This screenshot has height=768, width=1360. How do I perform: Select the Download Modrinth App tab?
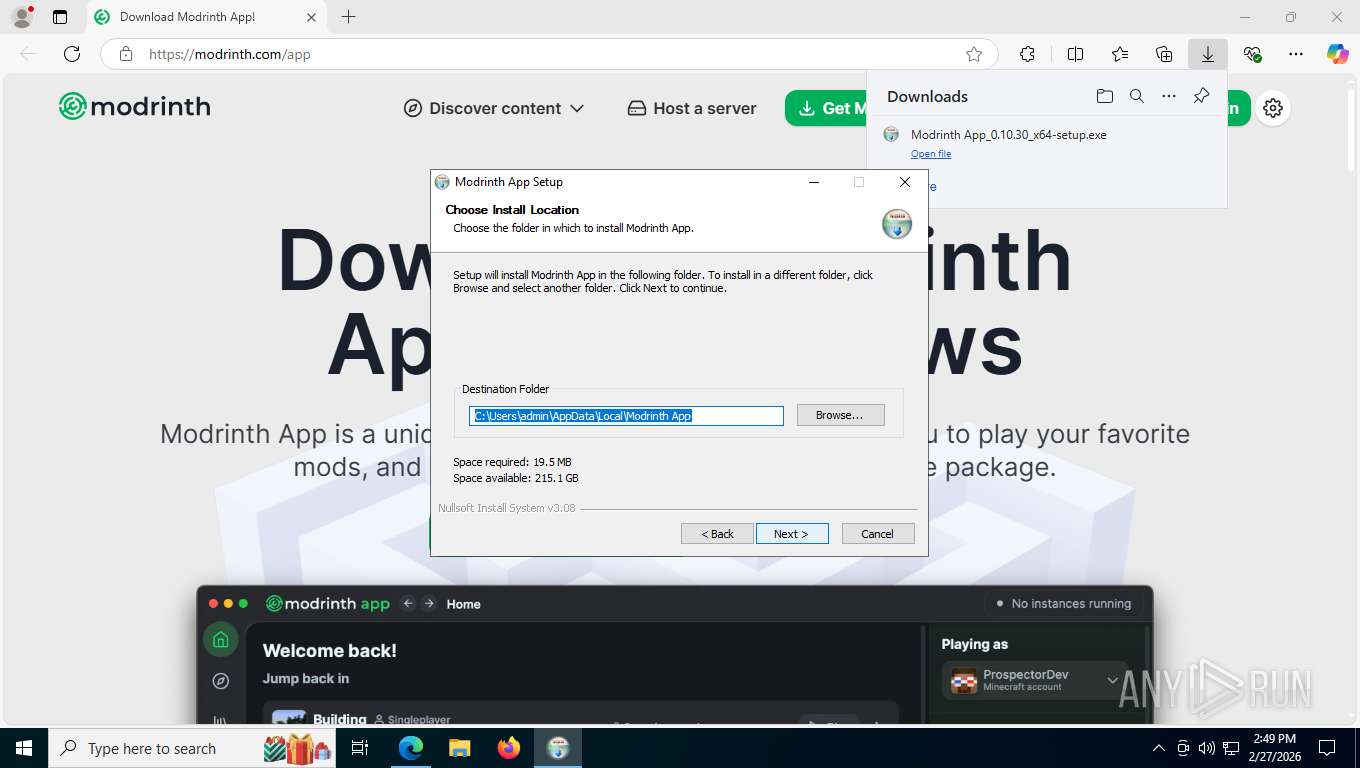[205, 17]
